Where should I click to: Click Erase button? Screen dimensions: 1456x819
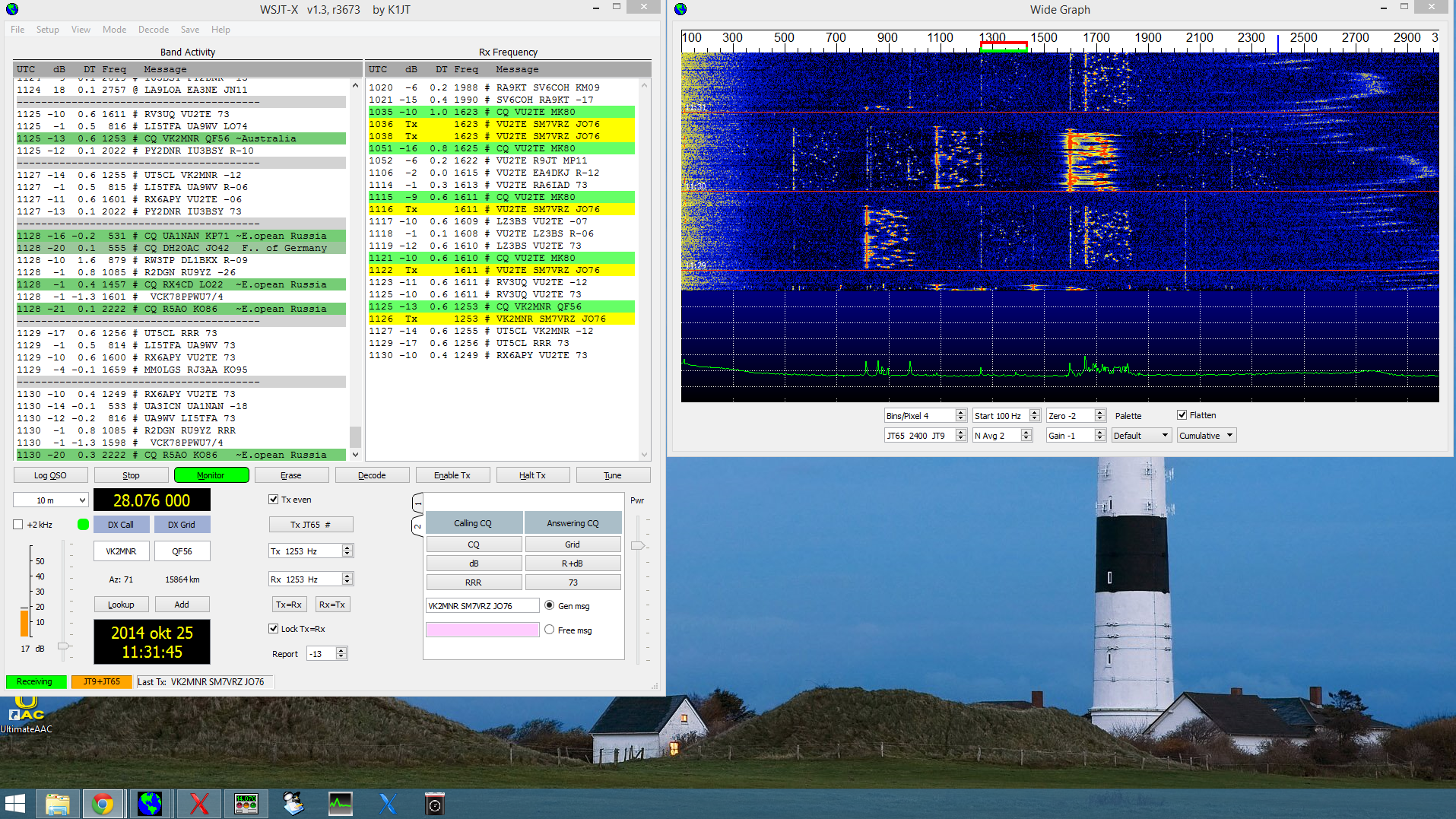pos(291,475)
